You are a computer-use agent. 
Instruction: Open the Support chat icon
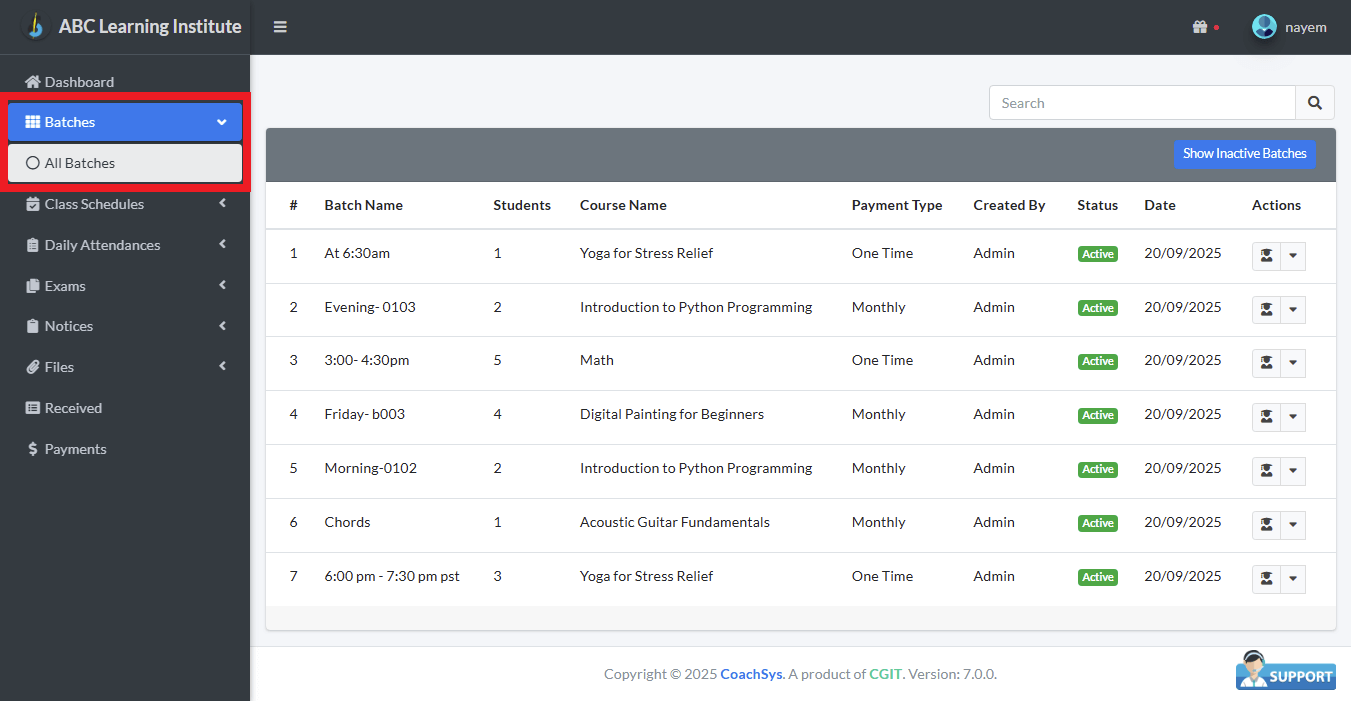(x=1285, y=671)
